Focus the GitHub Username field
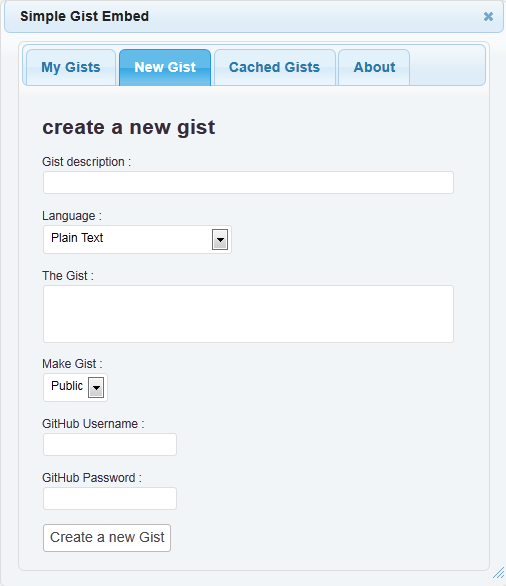The height and width of the screenshot is (586, 506). click(110, 444)
